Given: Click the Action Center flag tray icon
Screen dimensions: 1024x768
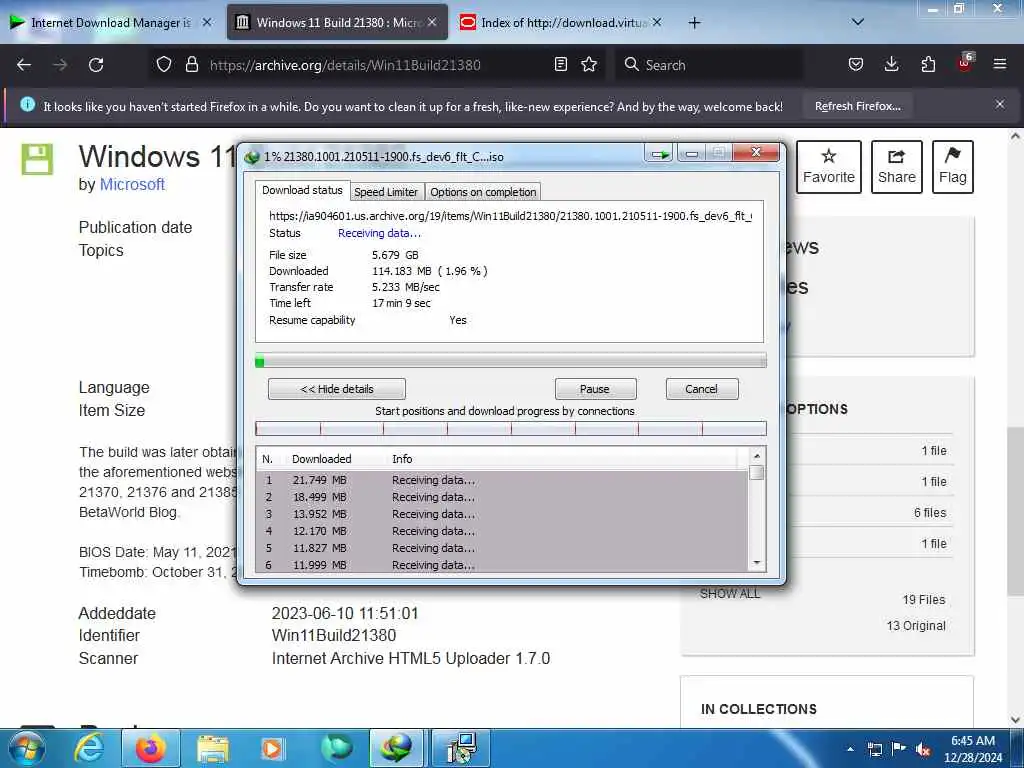Looking at the screenshot, I should click(x=899, y=749).
